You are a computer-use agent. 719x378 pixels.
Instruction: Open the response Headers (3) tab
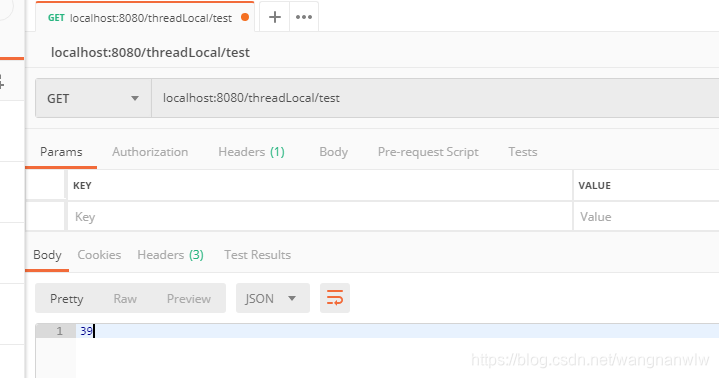coord(170,255)
